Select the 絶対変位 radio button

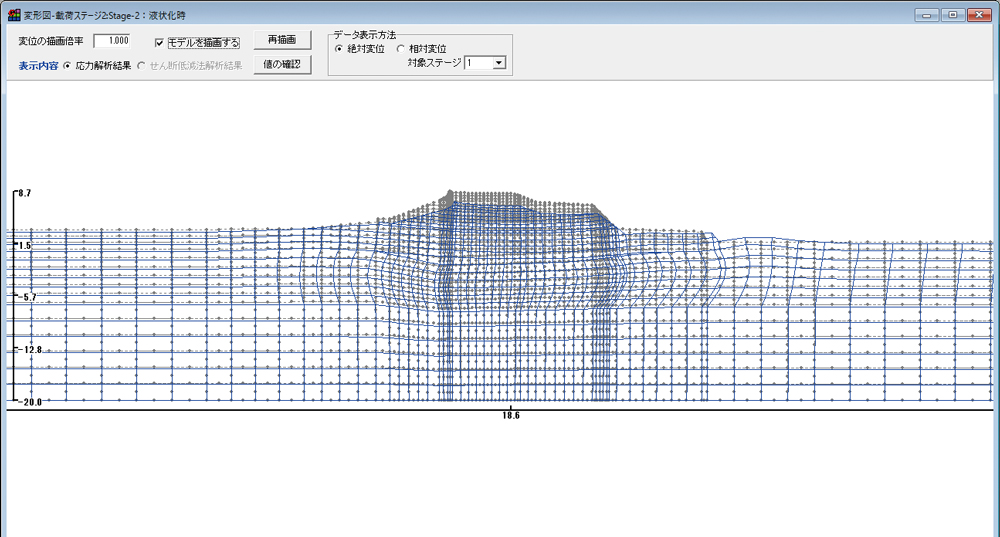pos(339,49)
